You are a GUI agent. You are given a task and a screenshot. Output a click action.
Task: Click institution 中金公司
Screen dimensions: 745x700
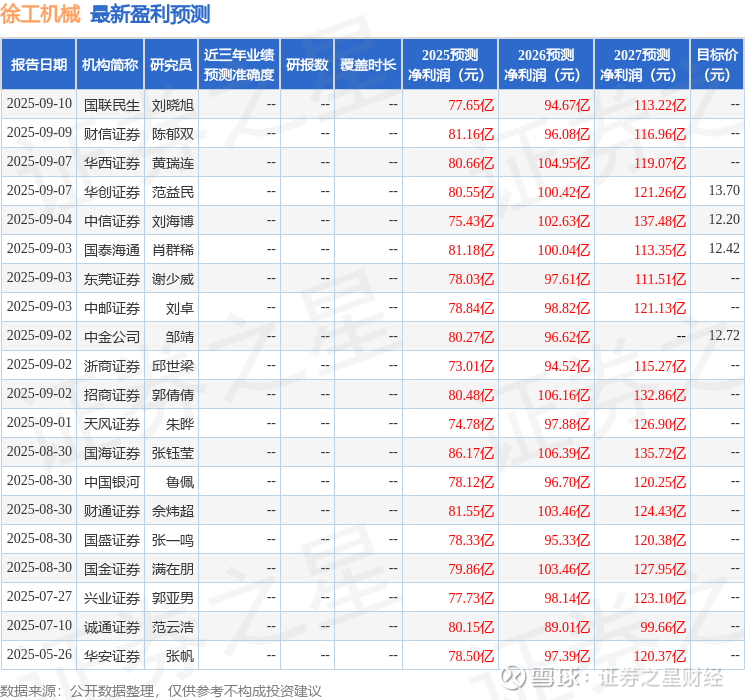coord(112,337)
